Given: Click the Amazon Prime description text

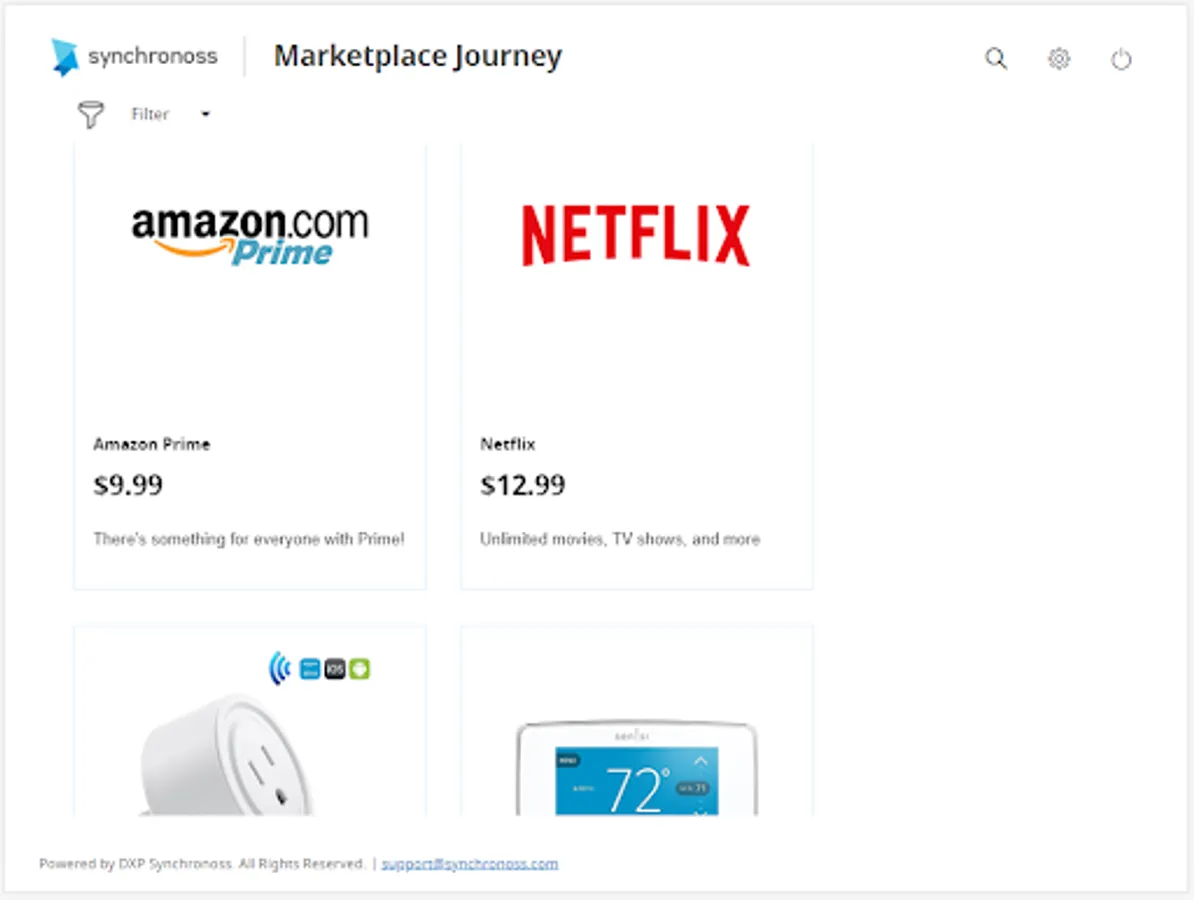Looking at the screenshot, I should [x=249, y=539].
